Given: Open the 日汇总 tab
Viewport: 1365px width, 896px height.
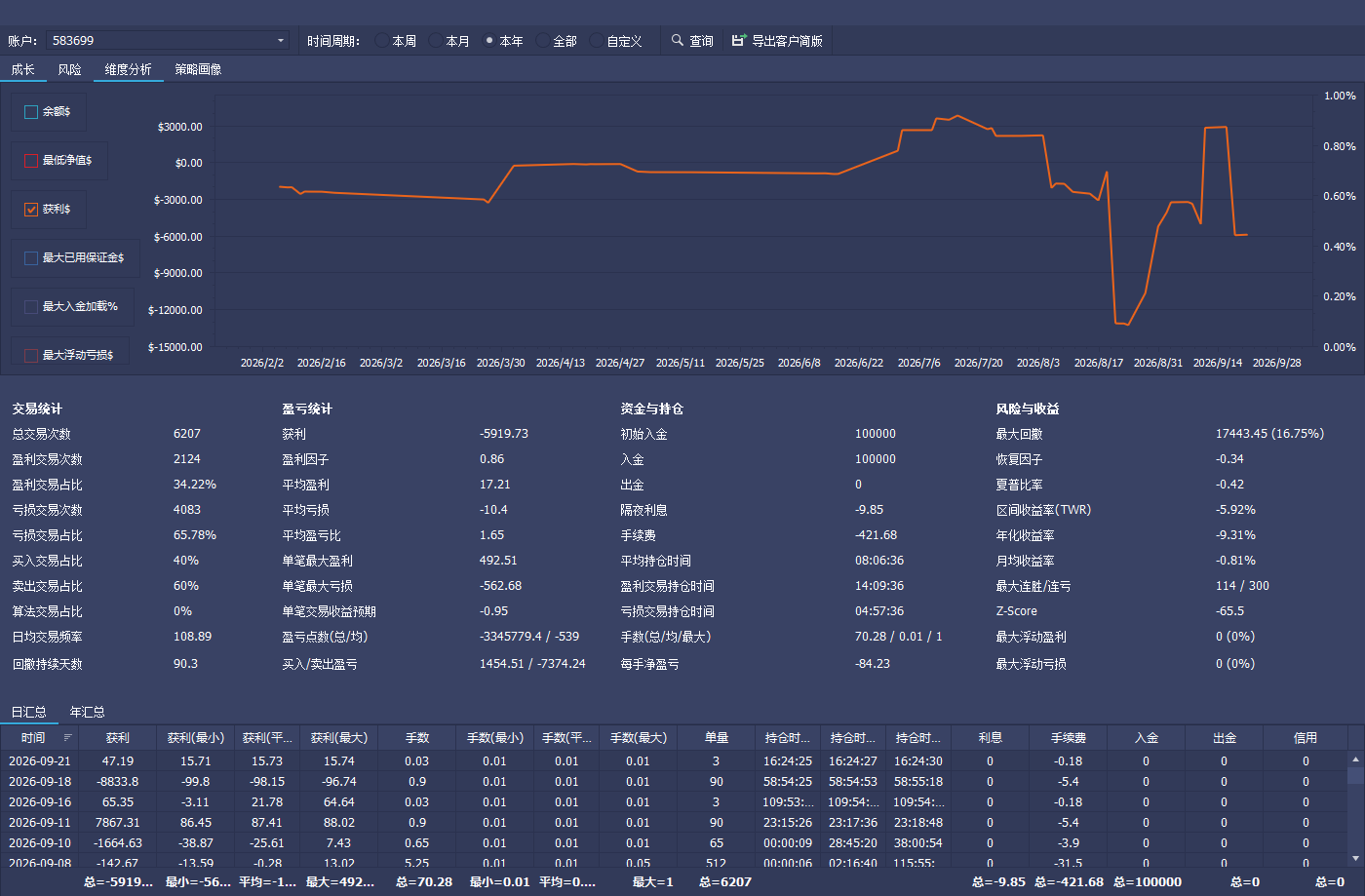Looking at the screenshot, I should 29,712.
